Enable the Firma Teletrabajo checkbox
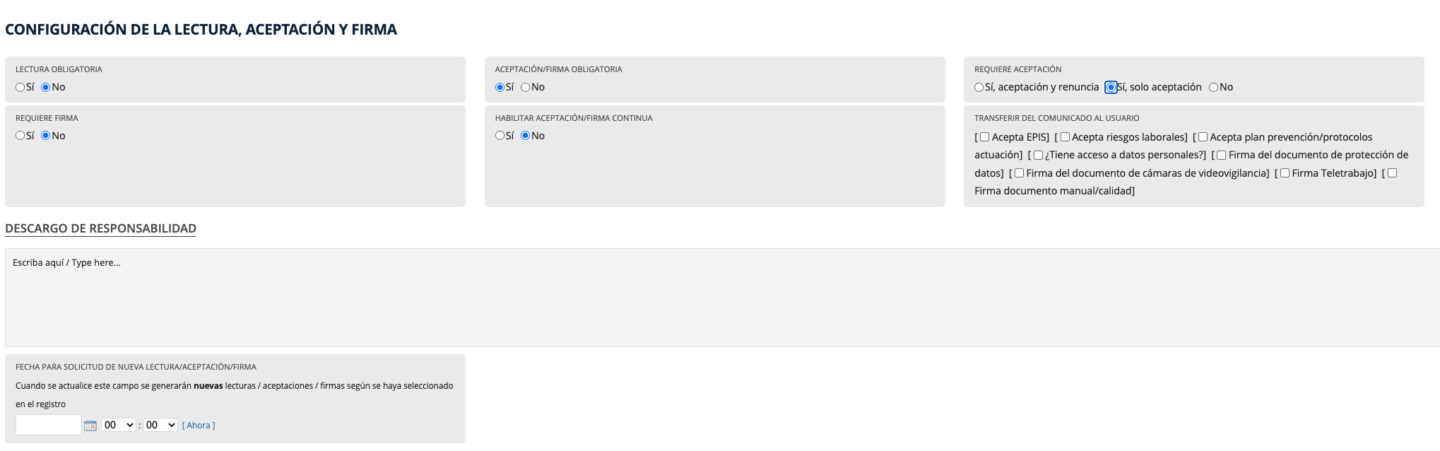1440x451 pixels. (x=1285, y=173)
